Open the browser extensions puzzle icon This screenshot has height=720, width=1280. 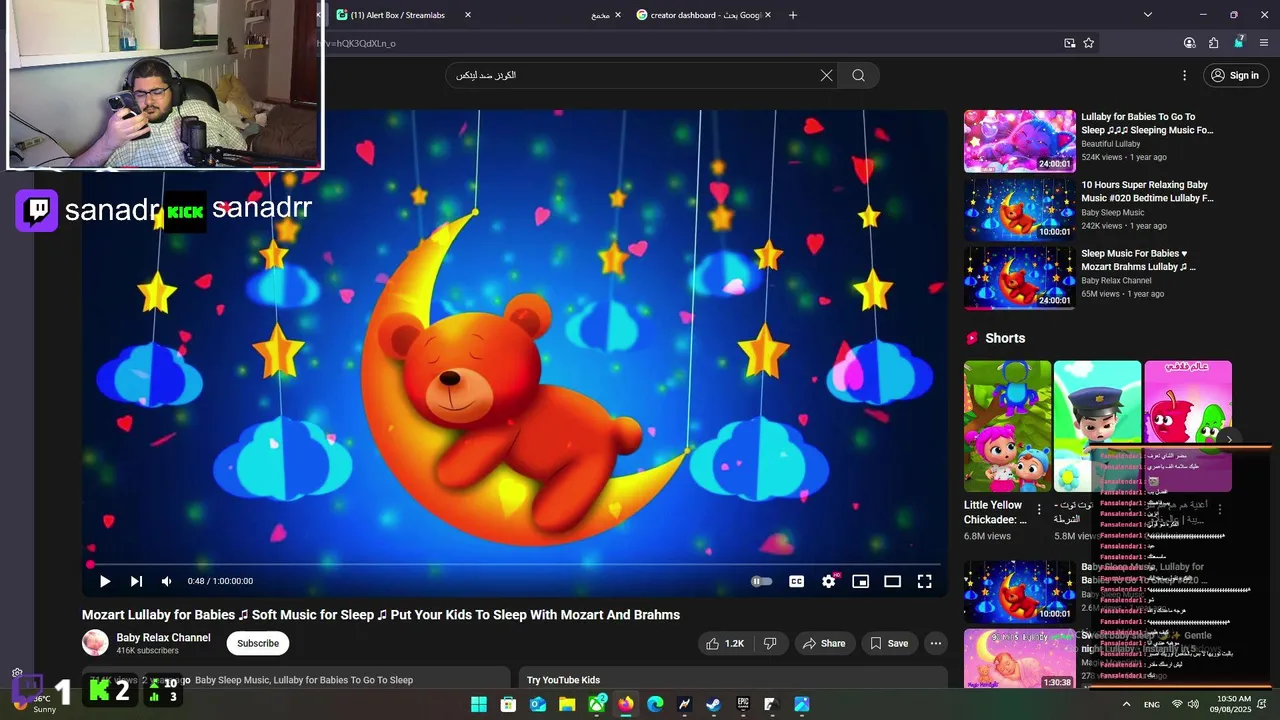1213,43
